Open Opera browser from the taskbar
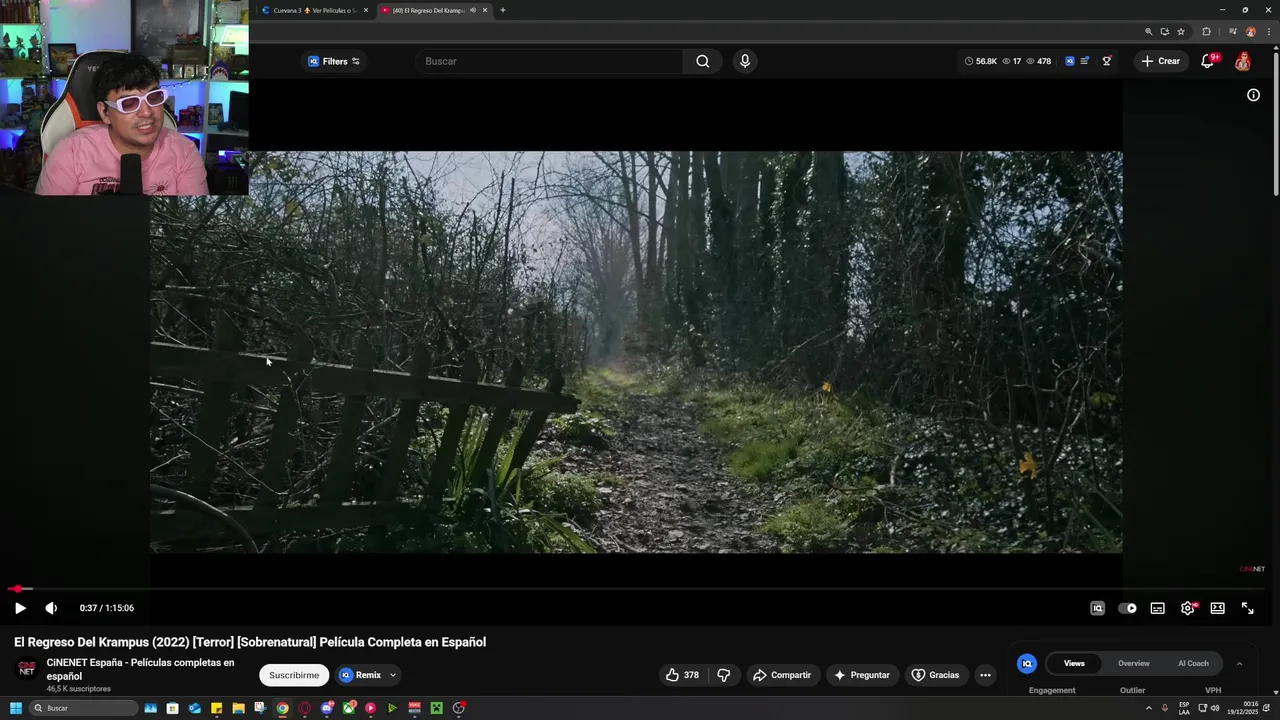1280x720 pixels. tap(305, 708)
